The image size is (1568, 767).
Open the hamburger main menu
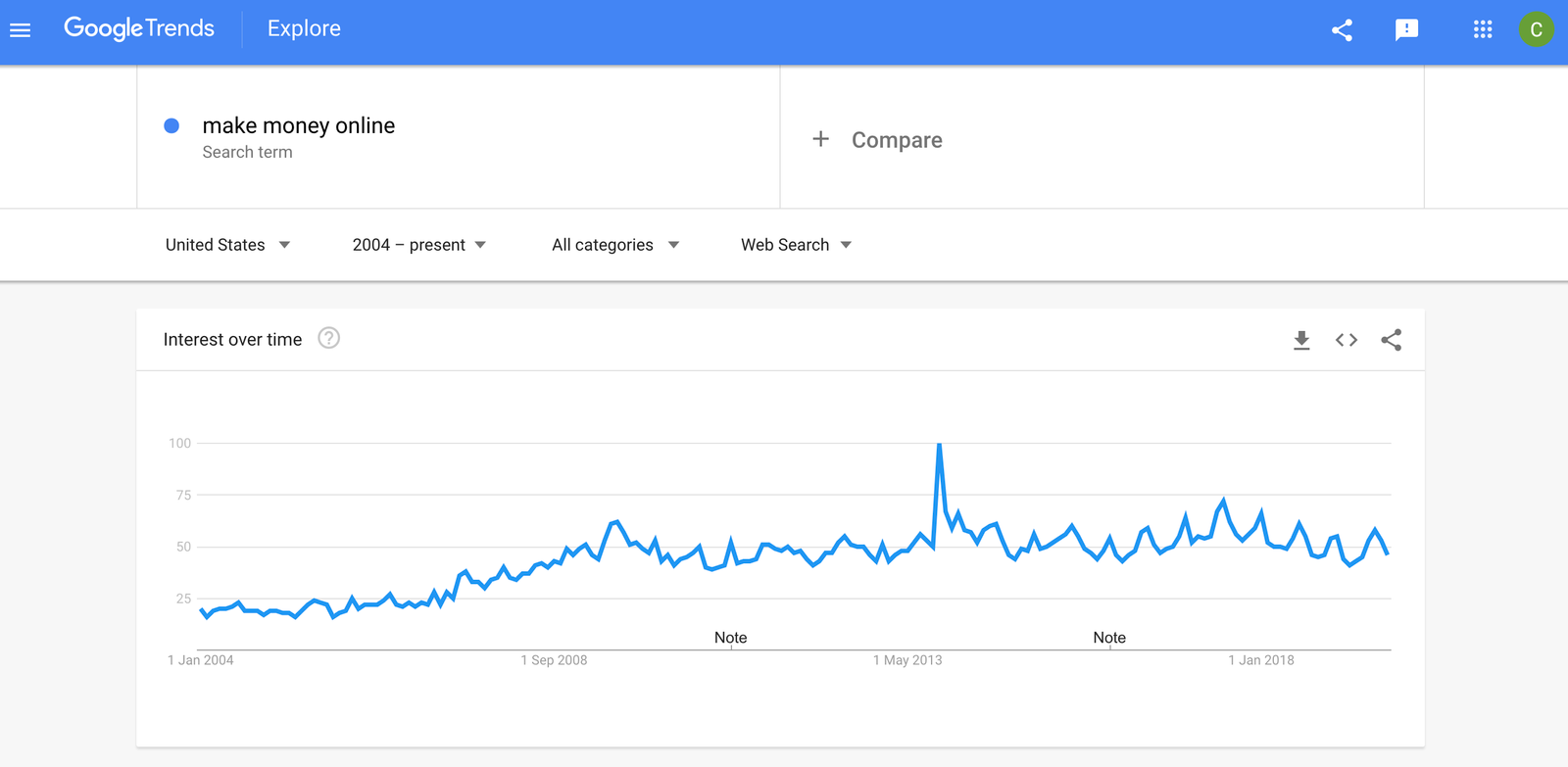click(21, 30)
